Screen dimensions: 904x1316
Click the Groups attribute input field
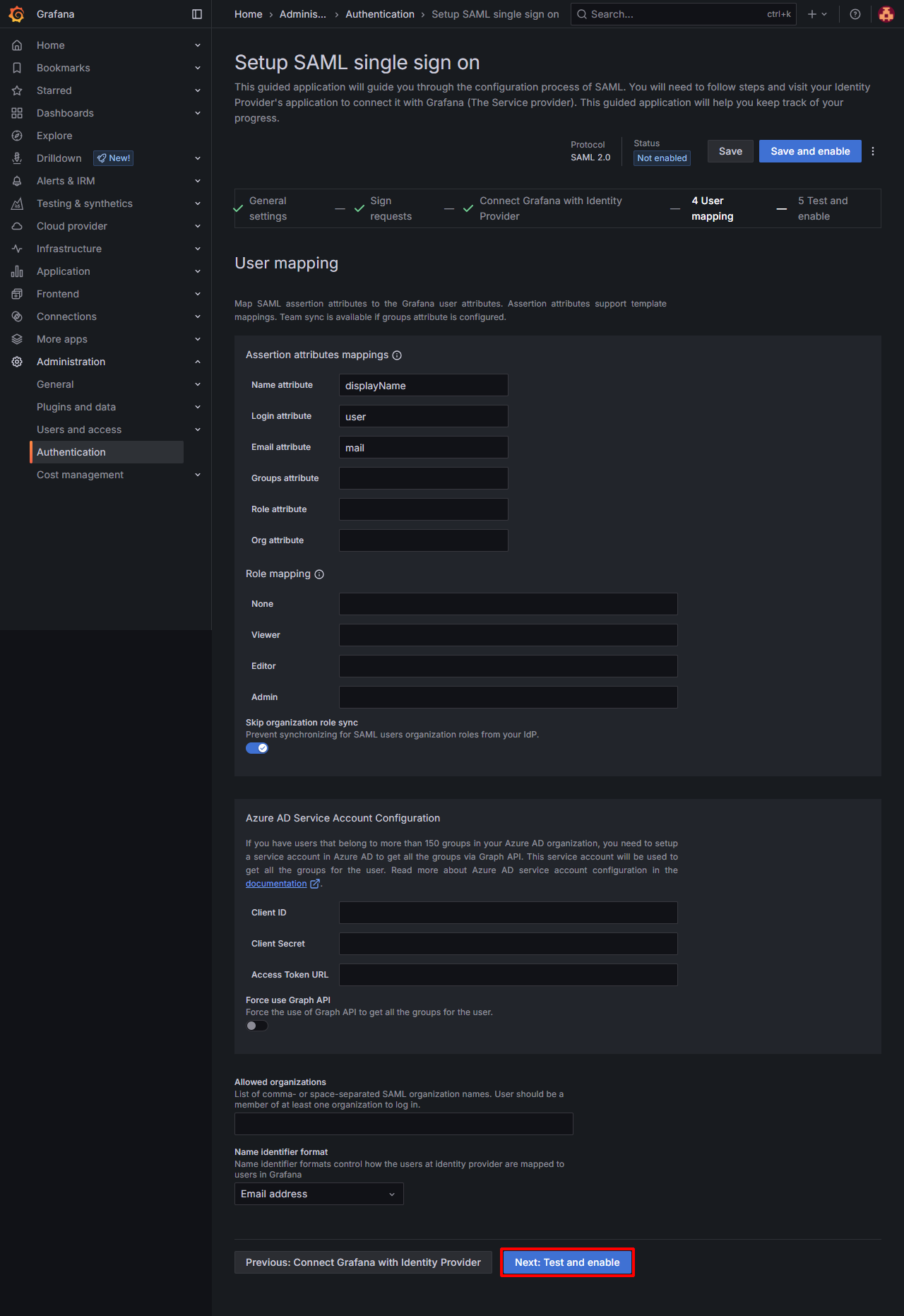coord(423,478)
